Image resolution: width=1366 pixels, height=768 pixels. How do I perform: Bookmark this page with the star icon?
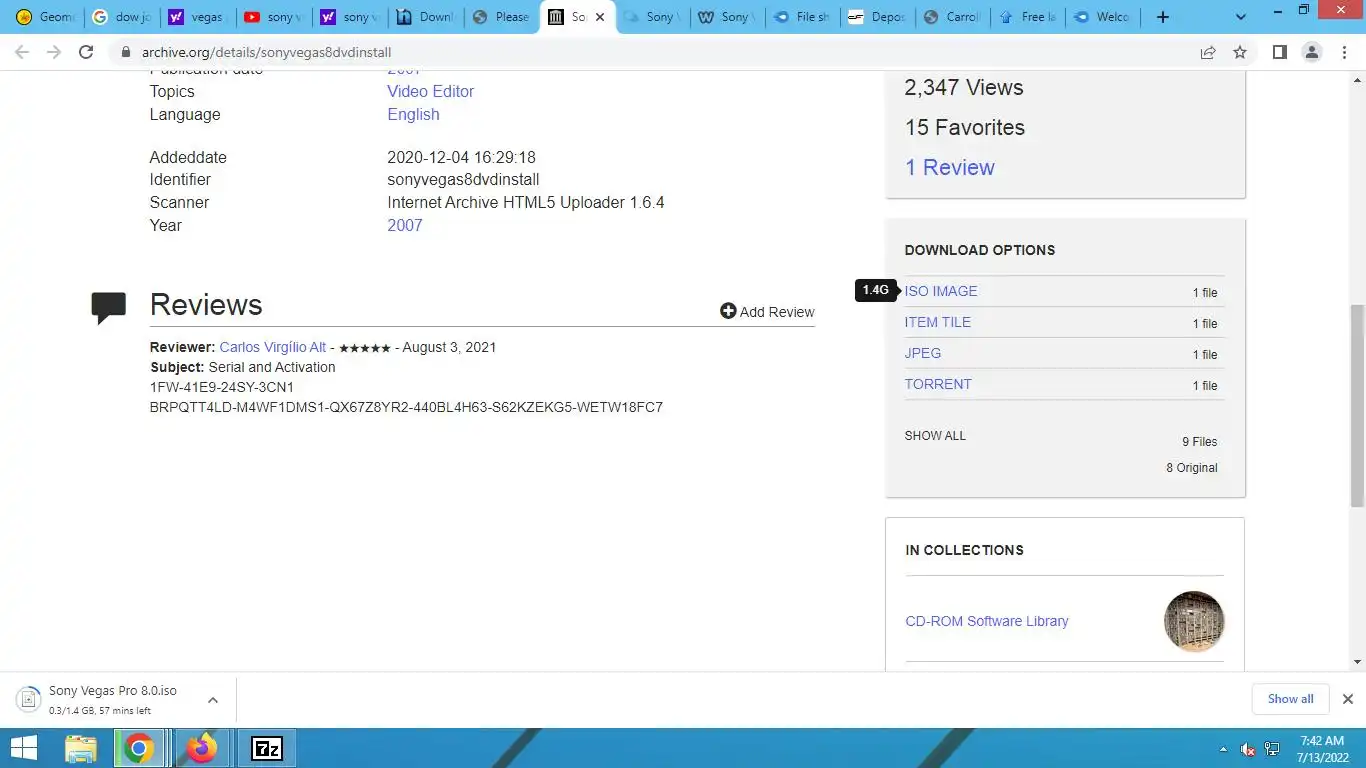[x=1240, y=52]
